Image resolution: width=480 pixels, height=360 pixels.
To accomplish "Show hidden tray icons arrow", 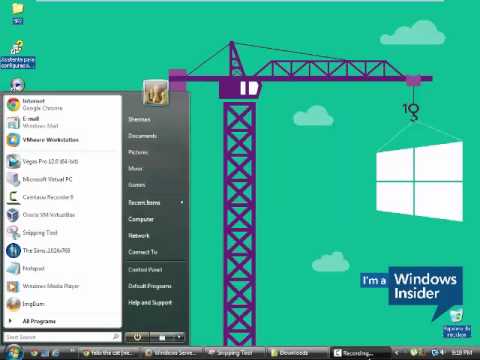I will (397, 352).
